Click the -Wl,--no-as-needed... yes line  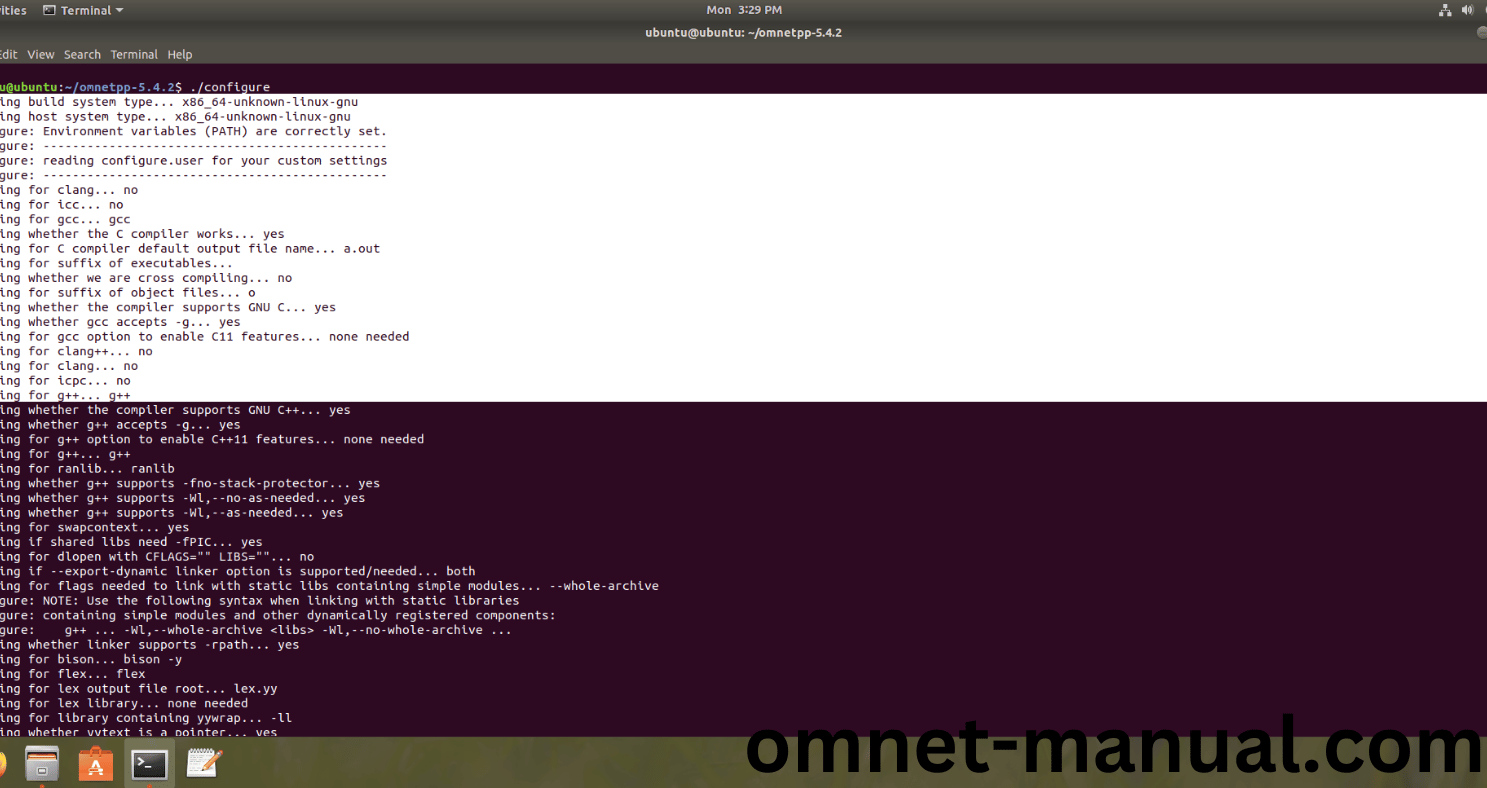[183, 498]
